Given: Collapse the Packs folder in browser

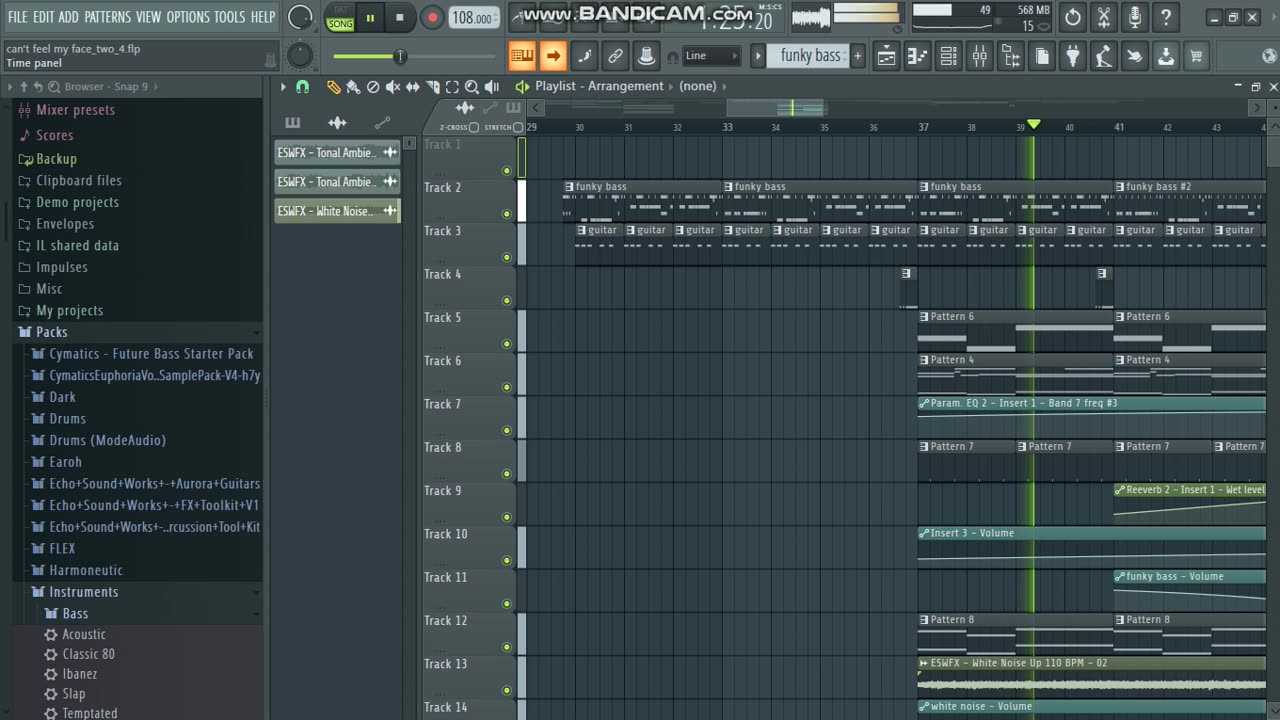Looking at the screenshot, I should click(x=52, y=332).
